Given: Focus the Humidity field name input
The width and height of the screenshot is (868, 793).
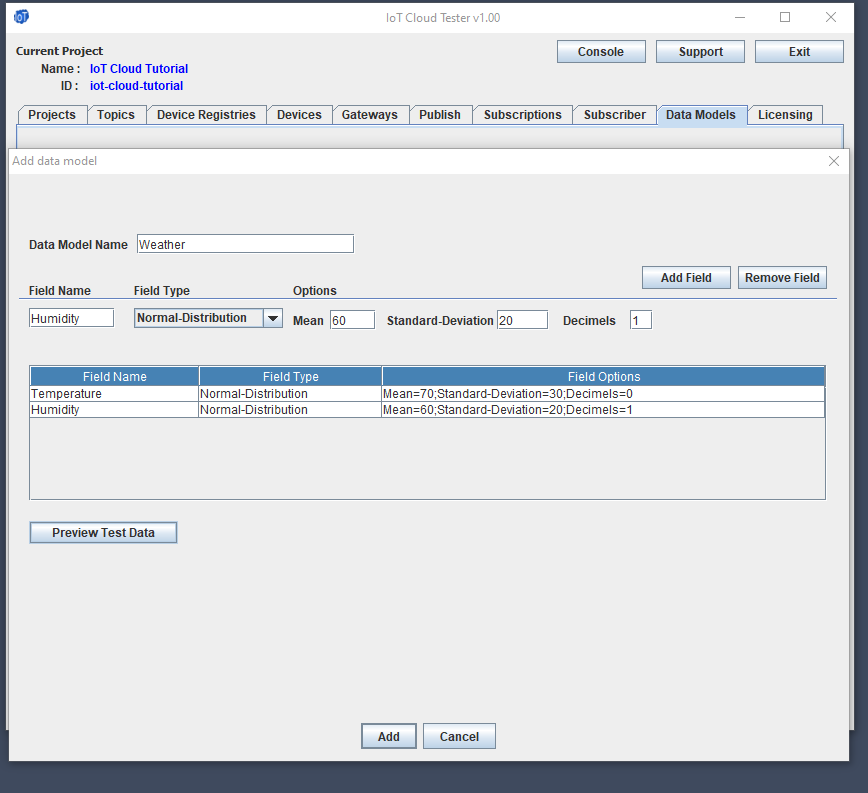Looking at the screenshot, I should [x=71, y=318].
